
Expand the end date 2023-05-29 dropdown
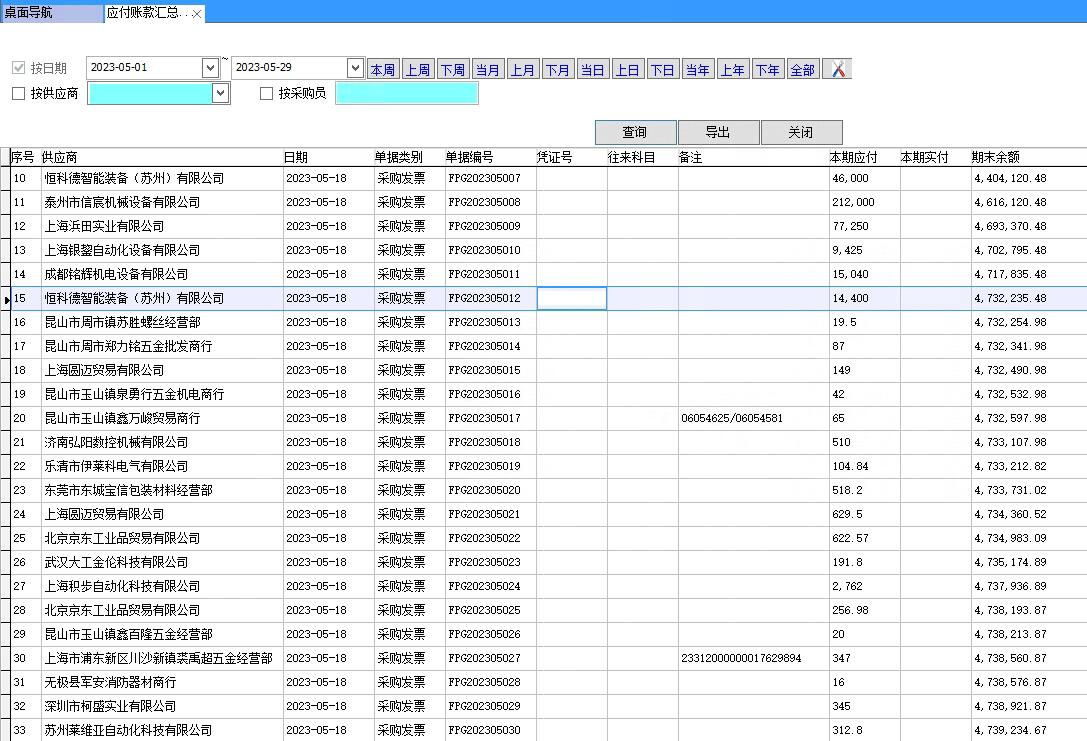355,68
